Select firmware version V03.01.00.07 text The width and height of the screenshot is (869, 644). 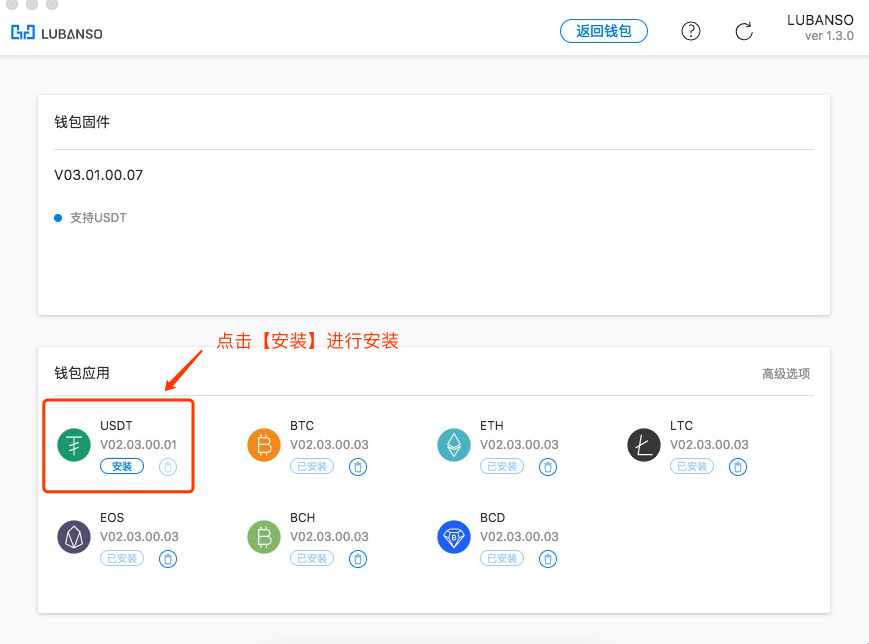tap(99, 175)
